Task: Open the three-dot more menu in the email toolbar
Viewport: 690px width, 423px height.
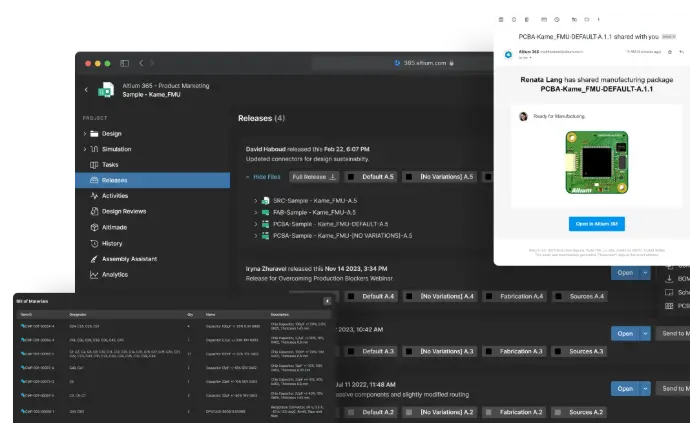Action: click(598, 19)
